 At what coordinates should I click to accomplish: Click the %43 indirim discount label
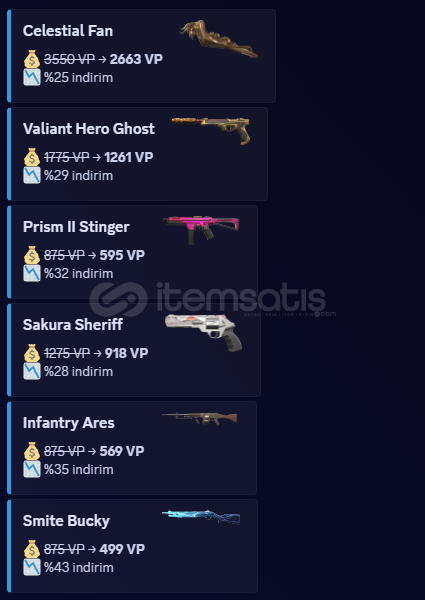(x=79, y=567)
